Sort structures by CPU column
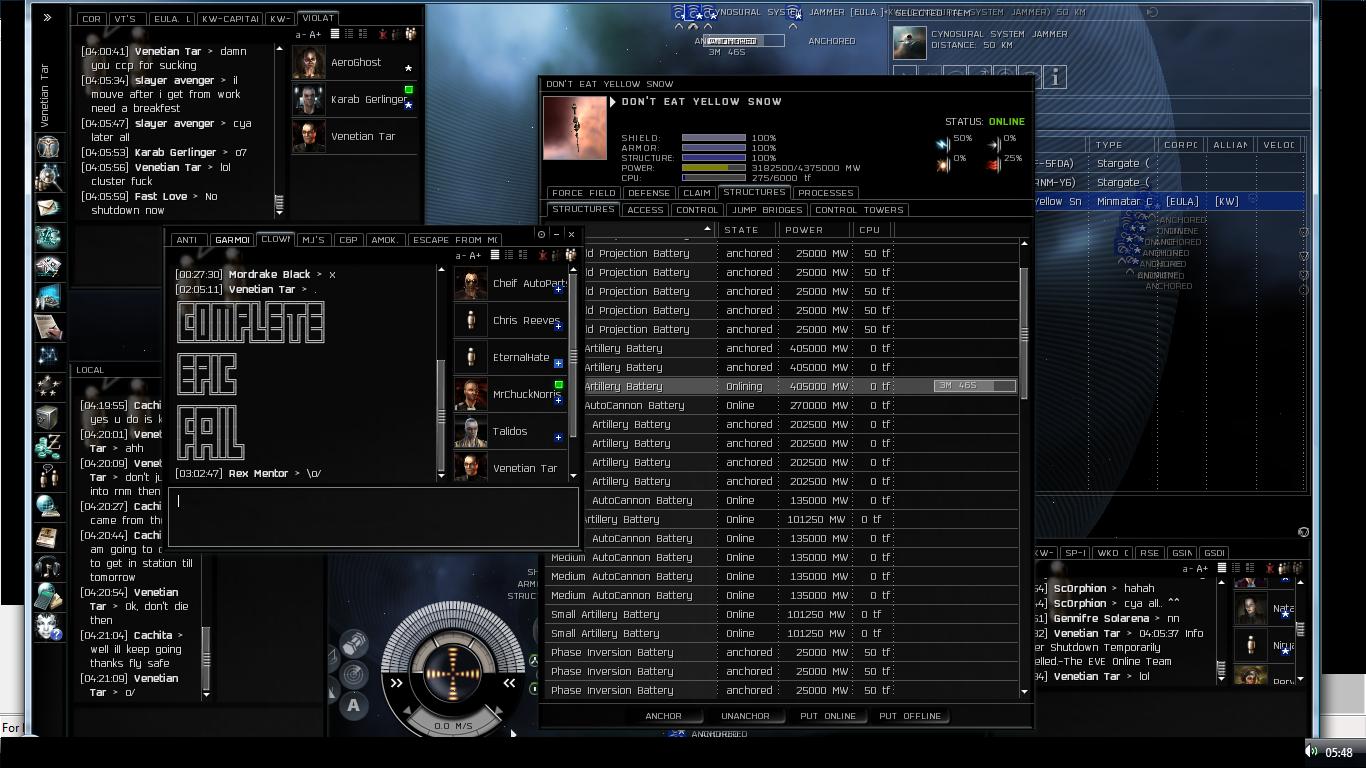1366x768 pixels. point(870,230)
